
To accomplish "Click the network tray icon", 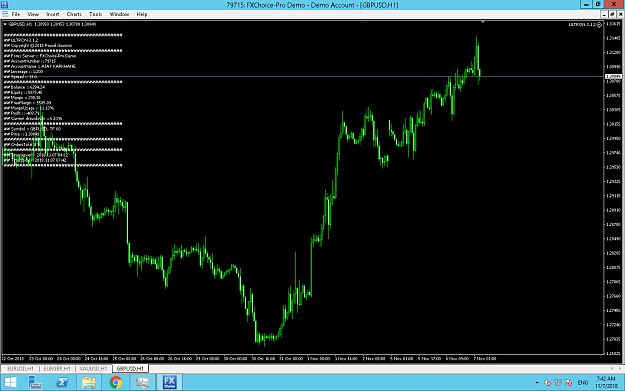I will [x=558, y=383].
